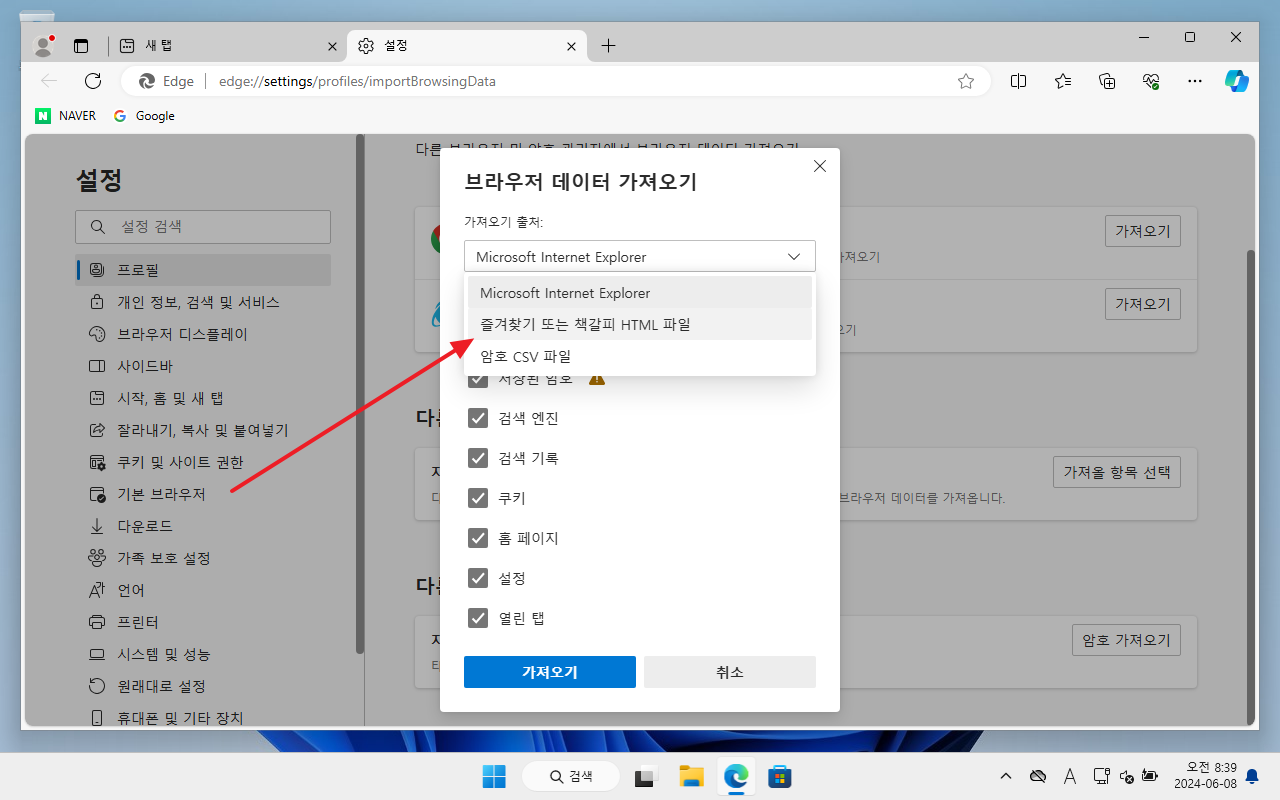Image resolution: width=1280 pixels, height=800 pixels.
Task: Click the 설정 검색 search field
Action: 203,227
